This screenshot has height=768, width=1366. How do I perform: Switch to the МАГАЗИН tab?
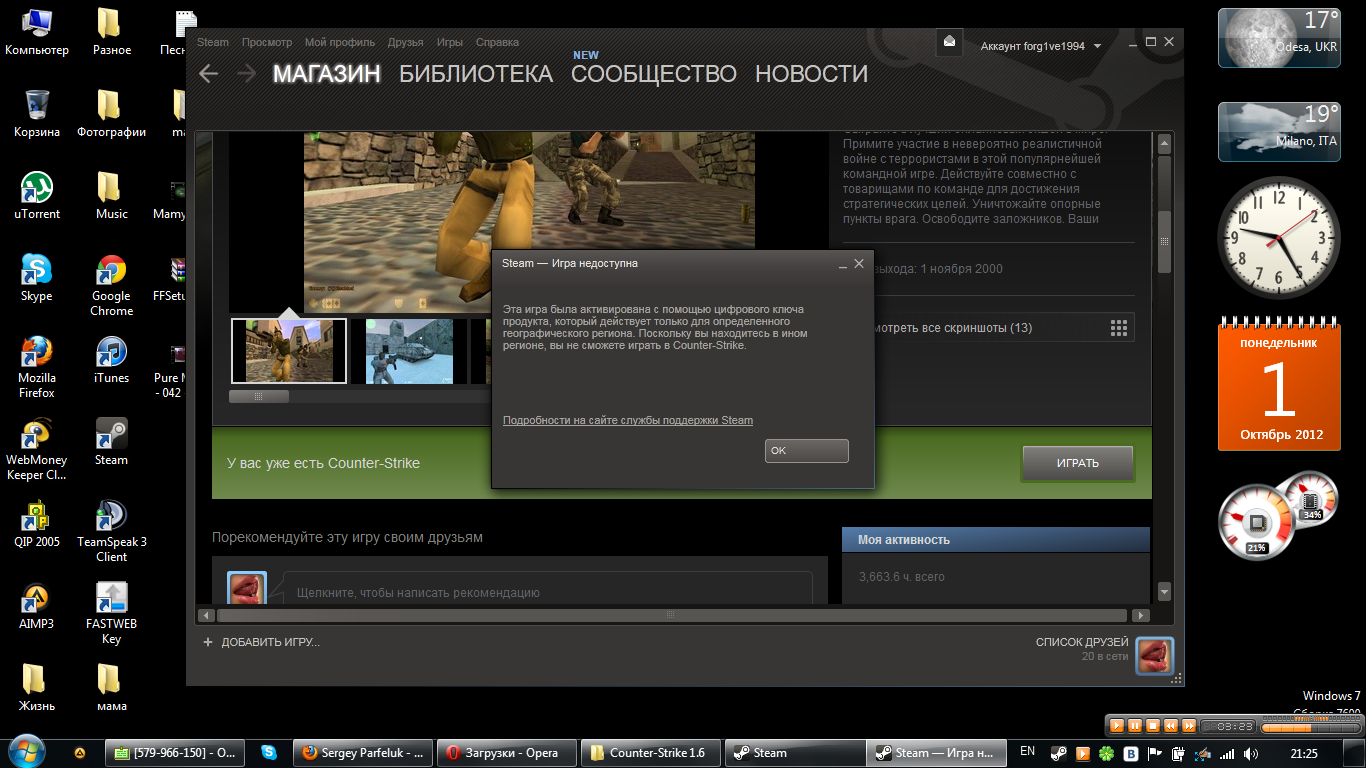327,74
